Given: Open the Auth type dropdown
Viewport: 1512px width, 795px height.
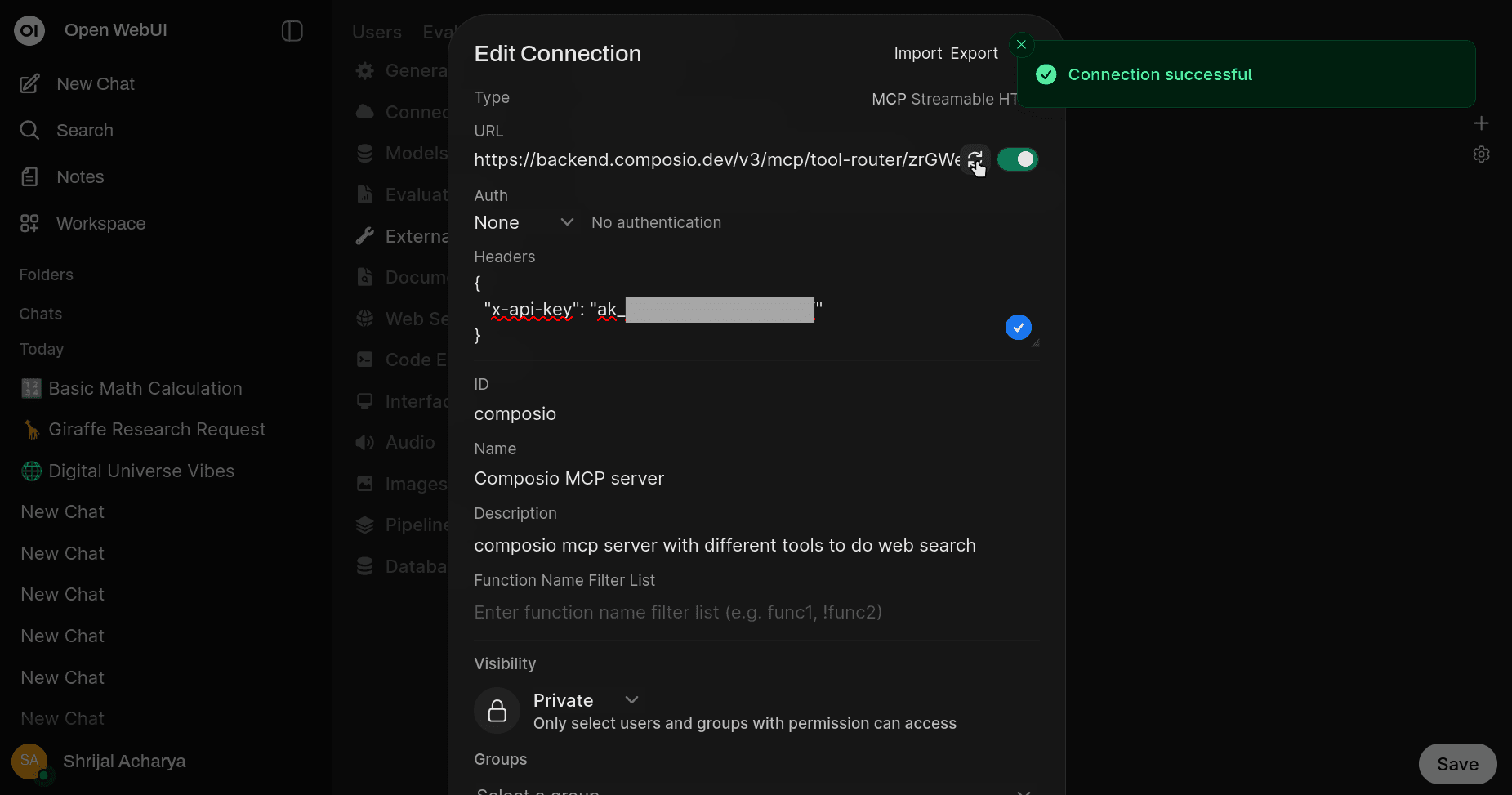Looking at the screenshot, I should (524, 223).
